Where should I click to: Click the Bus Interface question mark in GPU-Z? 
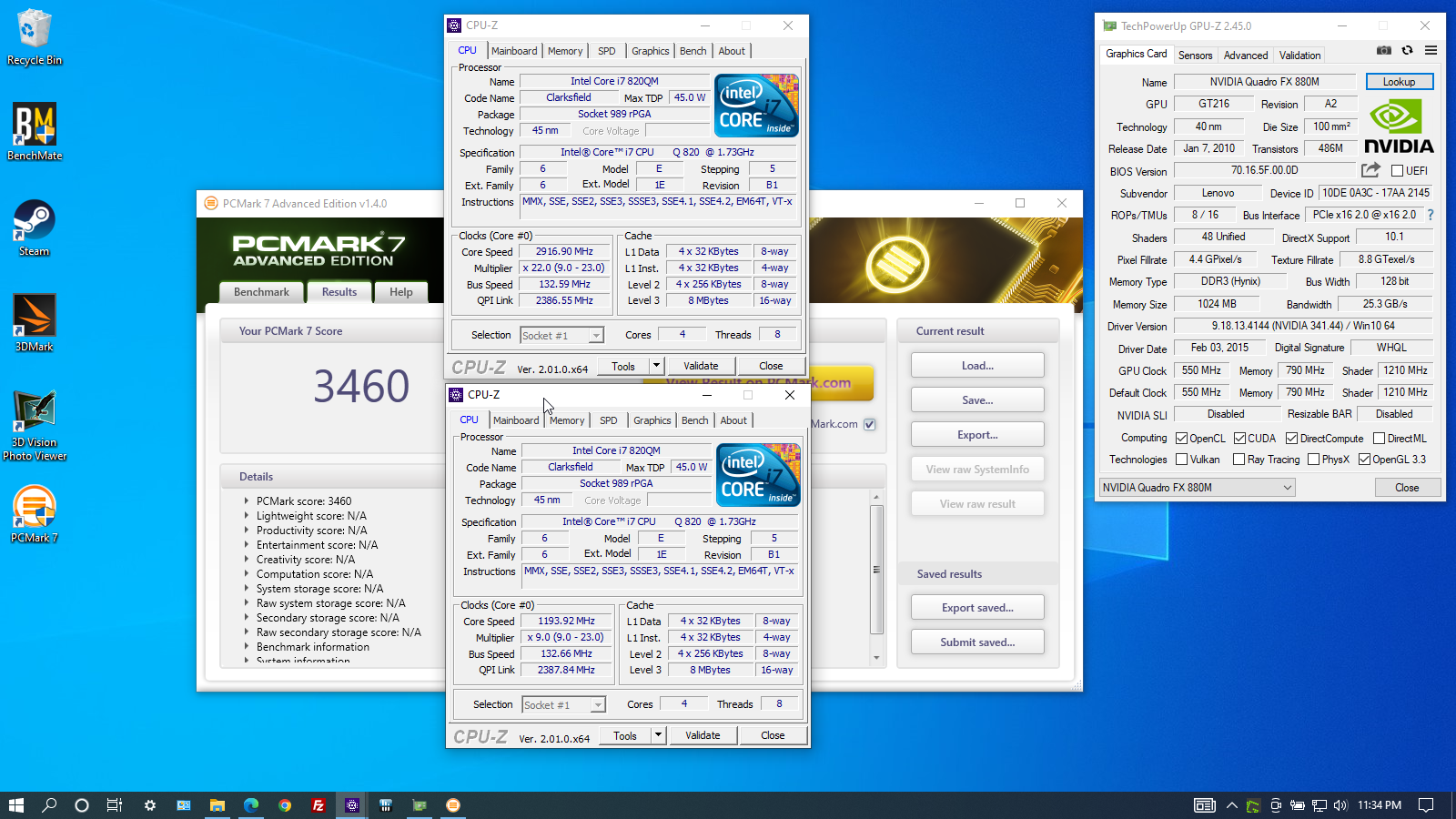tap(1430, 215)
